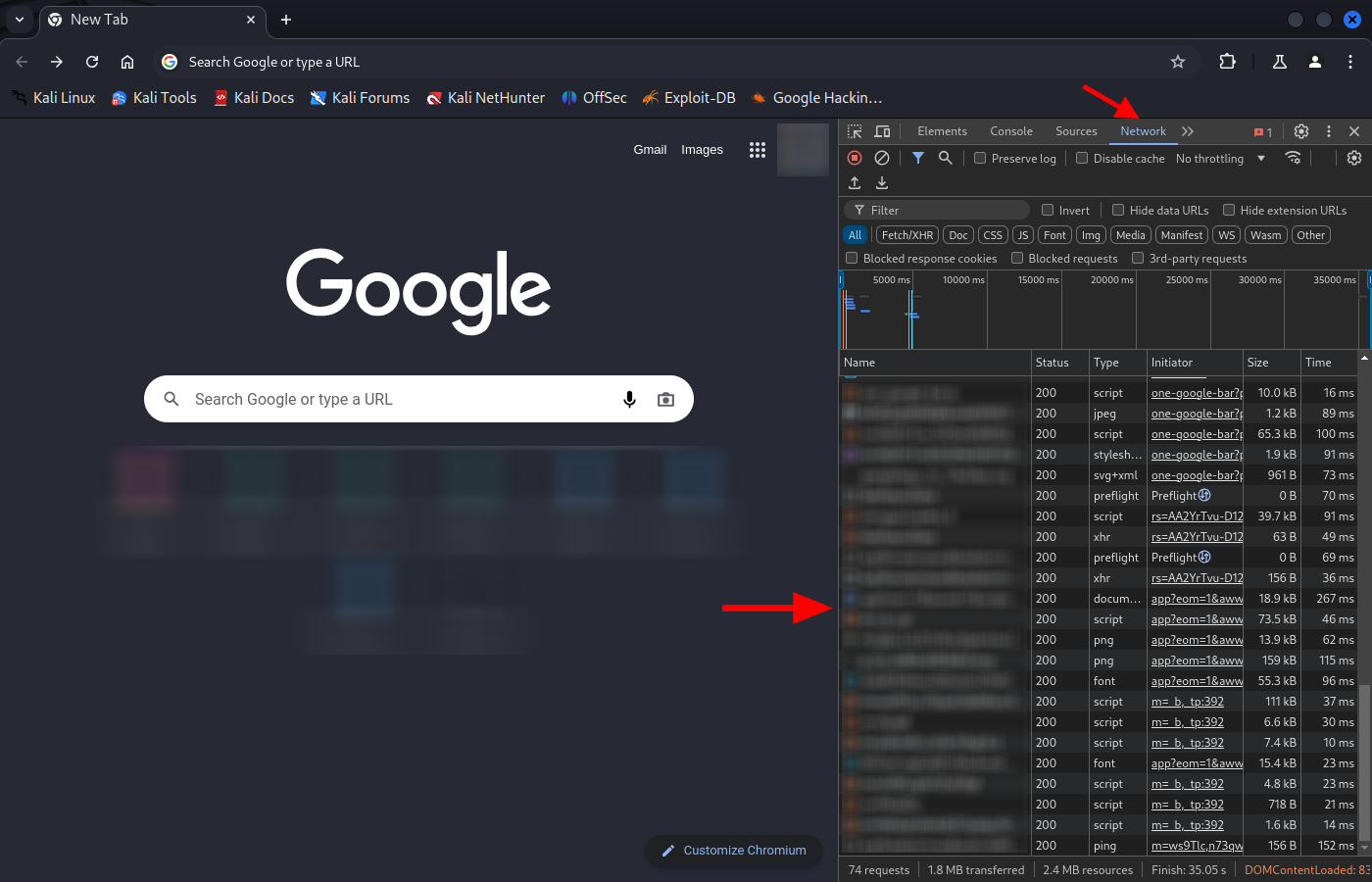
Task: Open the browser profile icon
Action: point(1315,62)
